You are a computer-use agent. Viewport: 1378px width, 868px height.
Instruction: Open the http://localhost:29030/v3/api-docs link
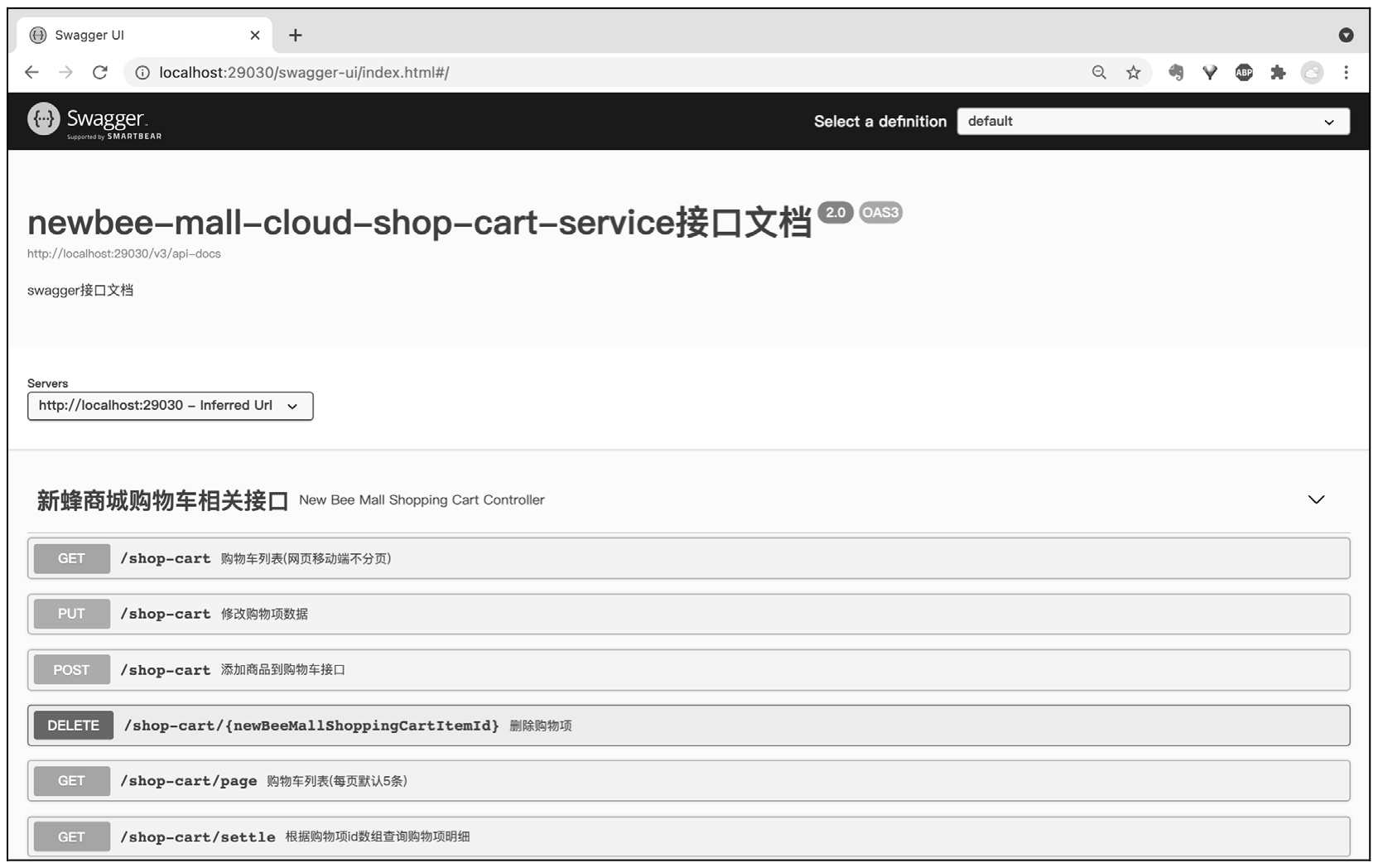[x=124, y=253]
